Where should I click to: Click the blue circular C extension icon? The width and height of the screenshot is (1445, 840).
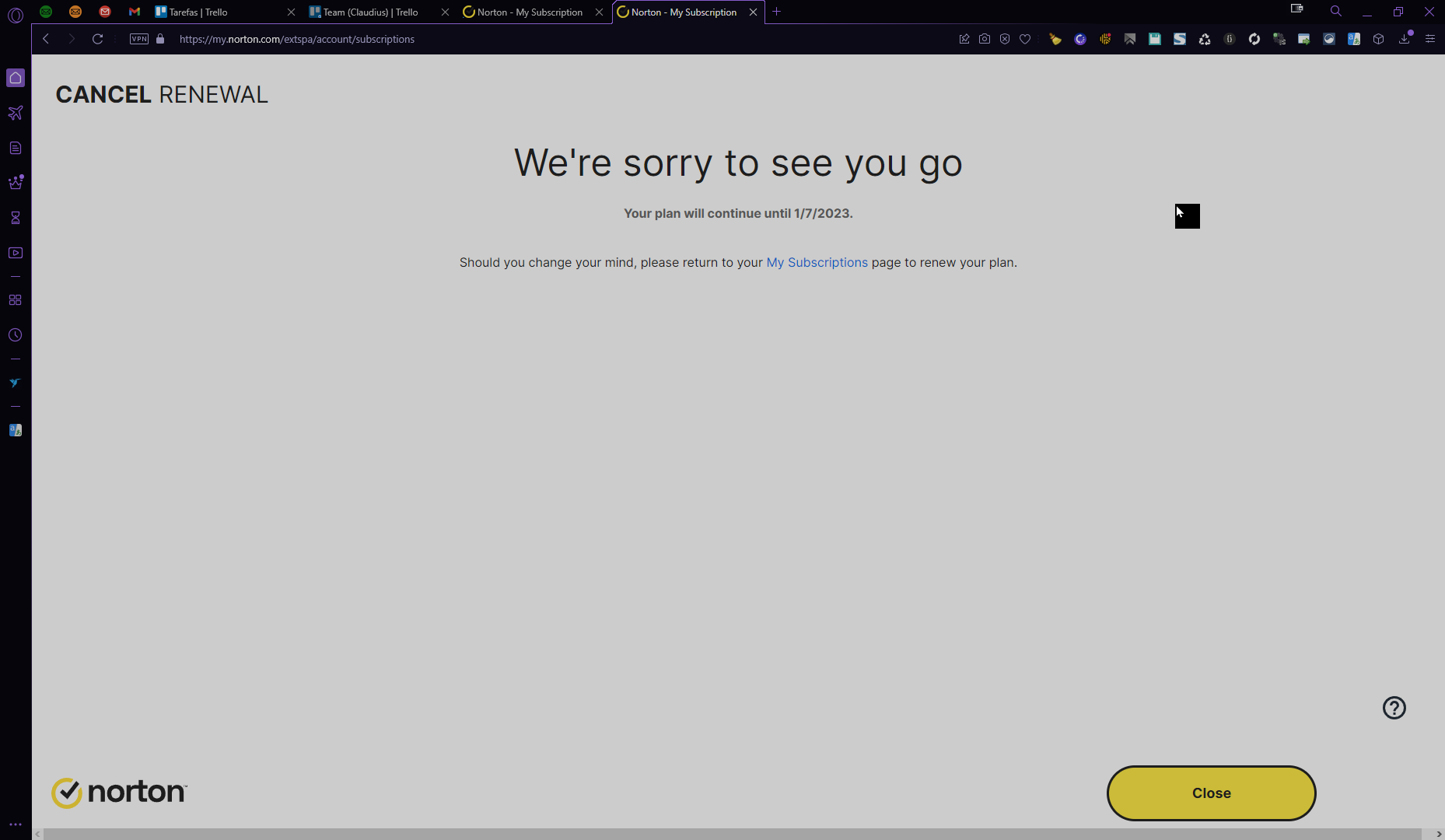point(1080,39)
